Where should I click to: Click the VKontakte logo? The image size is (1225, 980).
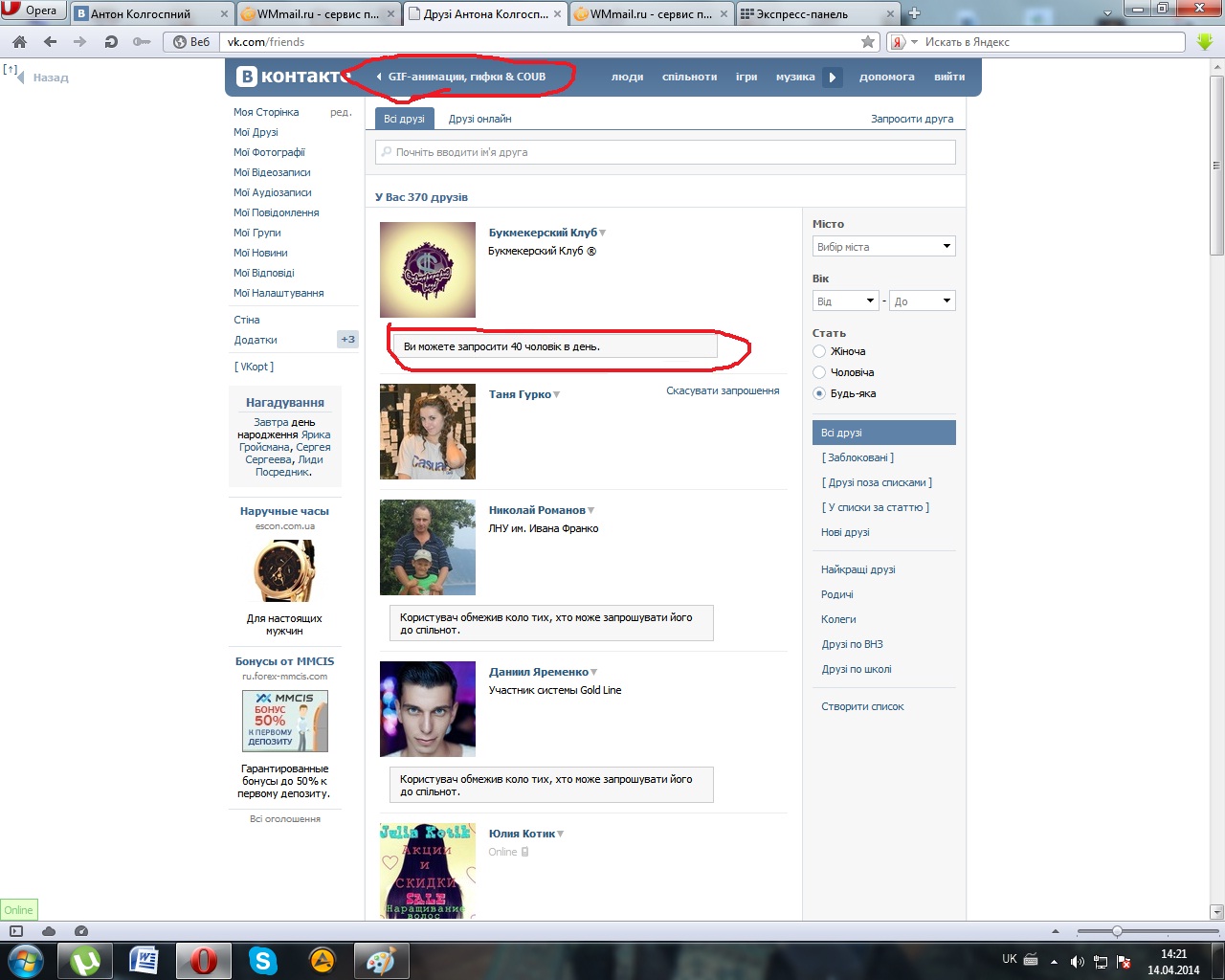click(x=291, y=77)
